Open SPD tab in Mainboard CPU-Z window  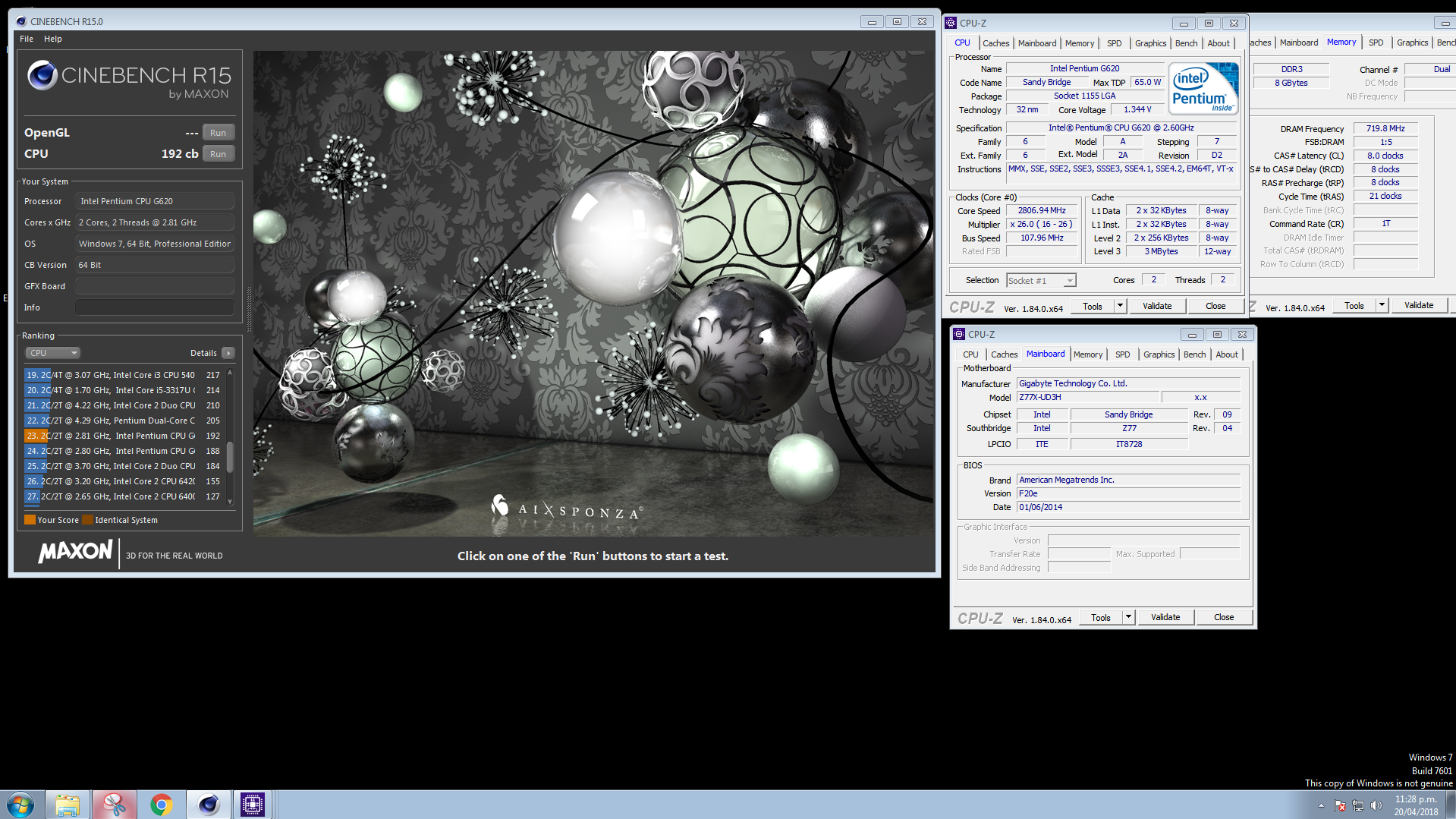[1122, 354]
